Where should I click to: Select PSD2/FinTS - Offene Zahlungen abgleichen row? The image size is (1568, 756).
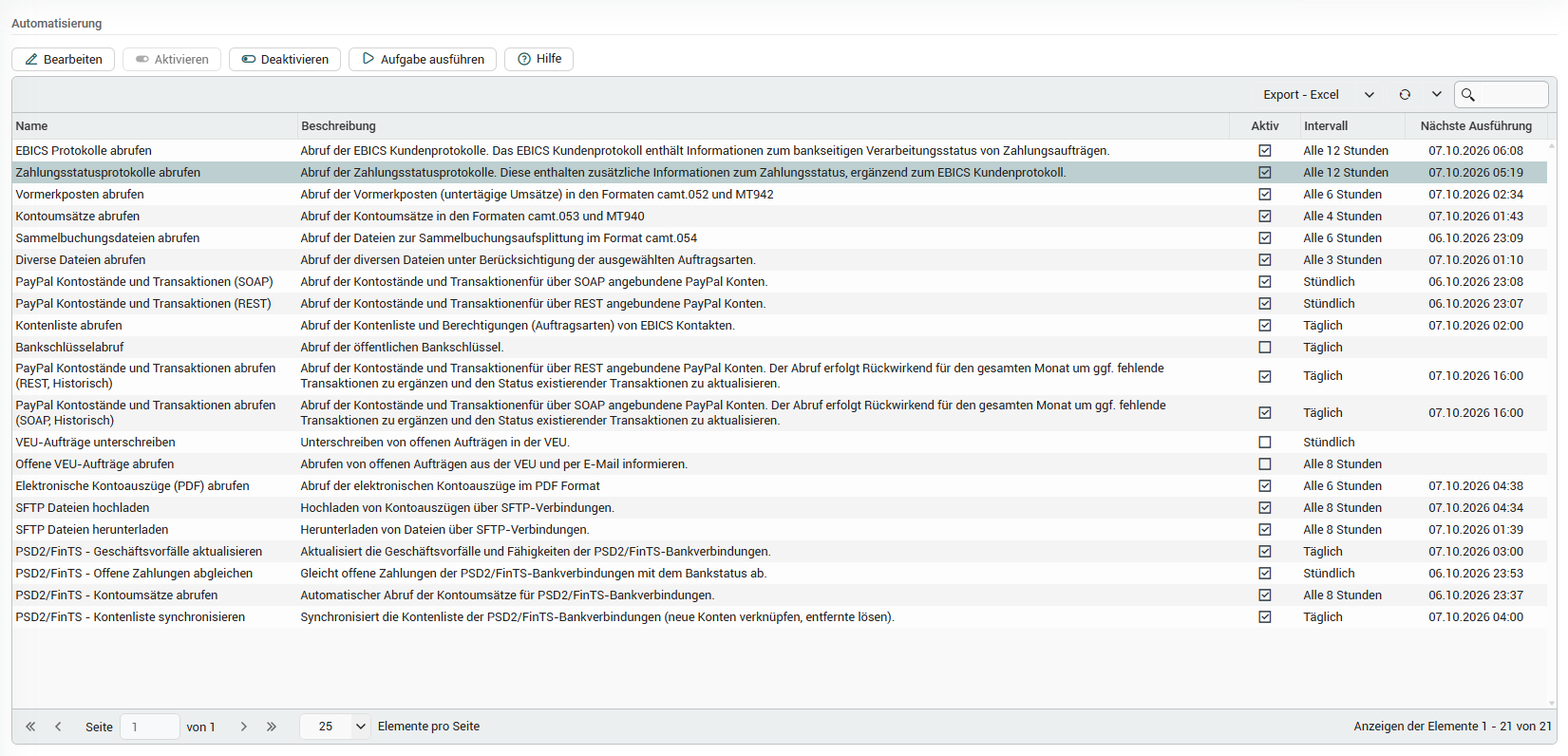[x=780, y=574]
